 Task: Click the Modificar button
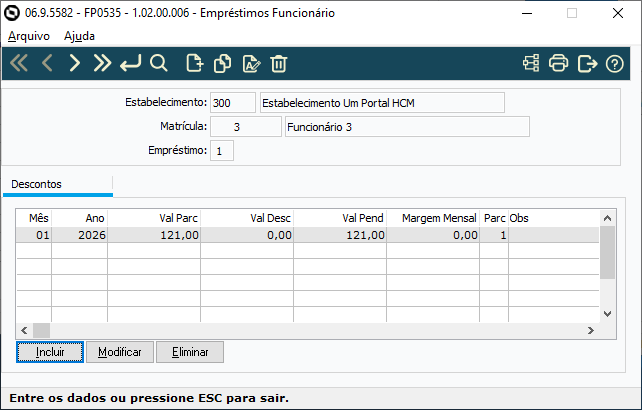pos(120,352)
